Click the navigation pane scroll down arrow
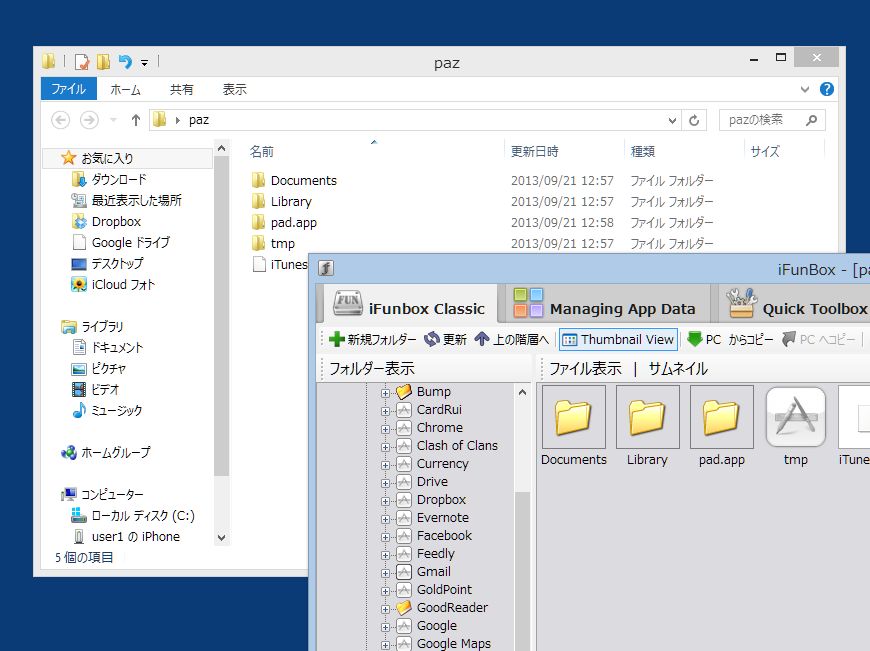The width and height of the screenshot is (870, 651). 221,537
